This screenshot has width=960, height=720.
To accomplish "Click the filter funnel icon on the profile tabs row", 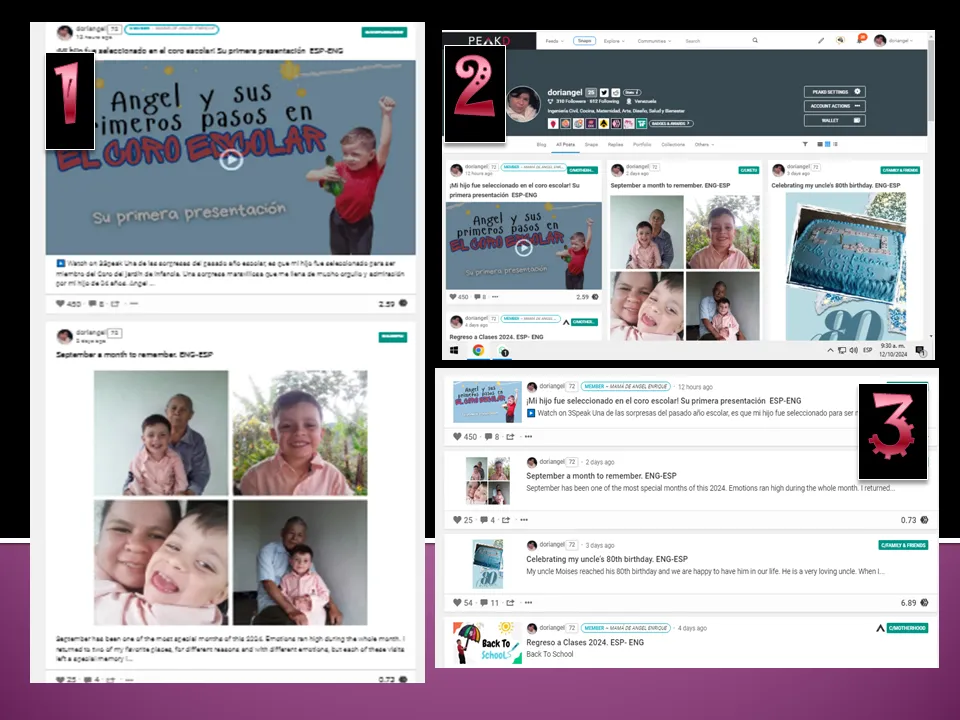I will 805,144.
